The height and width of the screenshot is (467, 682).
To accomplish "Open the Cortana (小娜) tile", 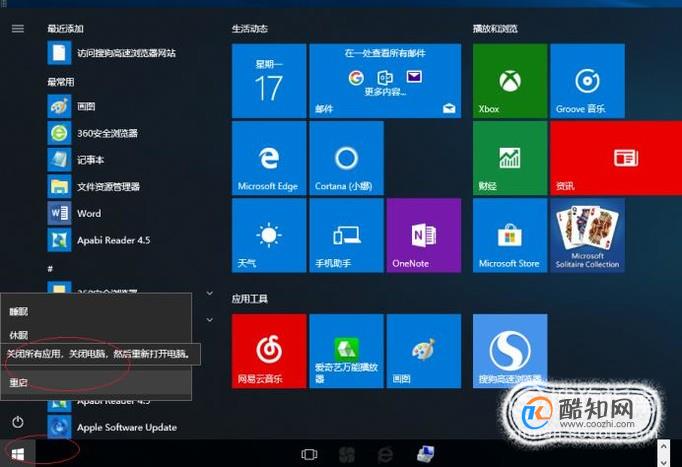I will pyautogui.click(x=346, y=158).
